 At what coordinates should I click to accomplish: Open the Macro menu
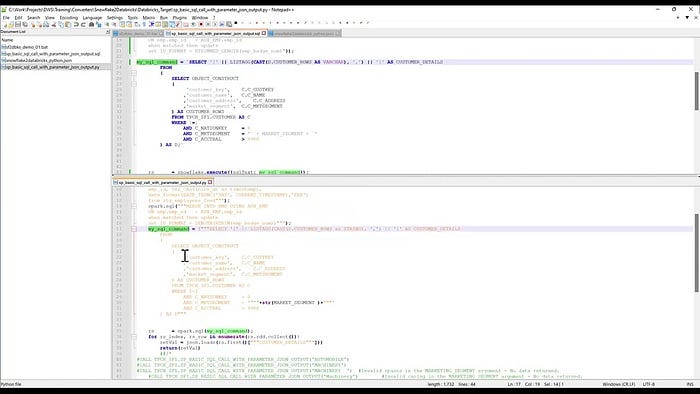coord(149,17)
